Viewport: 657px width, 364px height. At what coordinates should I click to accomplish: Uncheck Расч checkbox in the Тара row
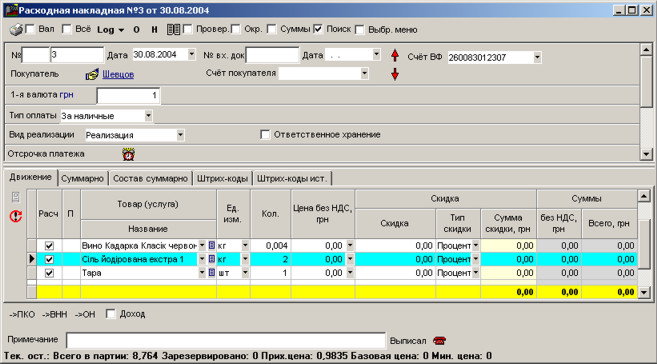click(49, 273)
